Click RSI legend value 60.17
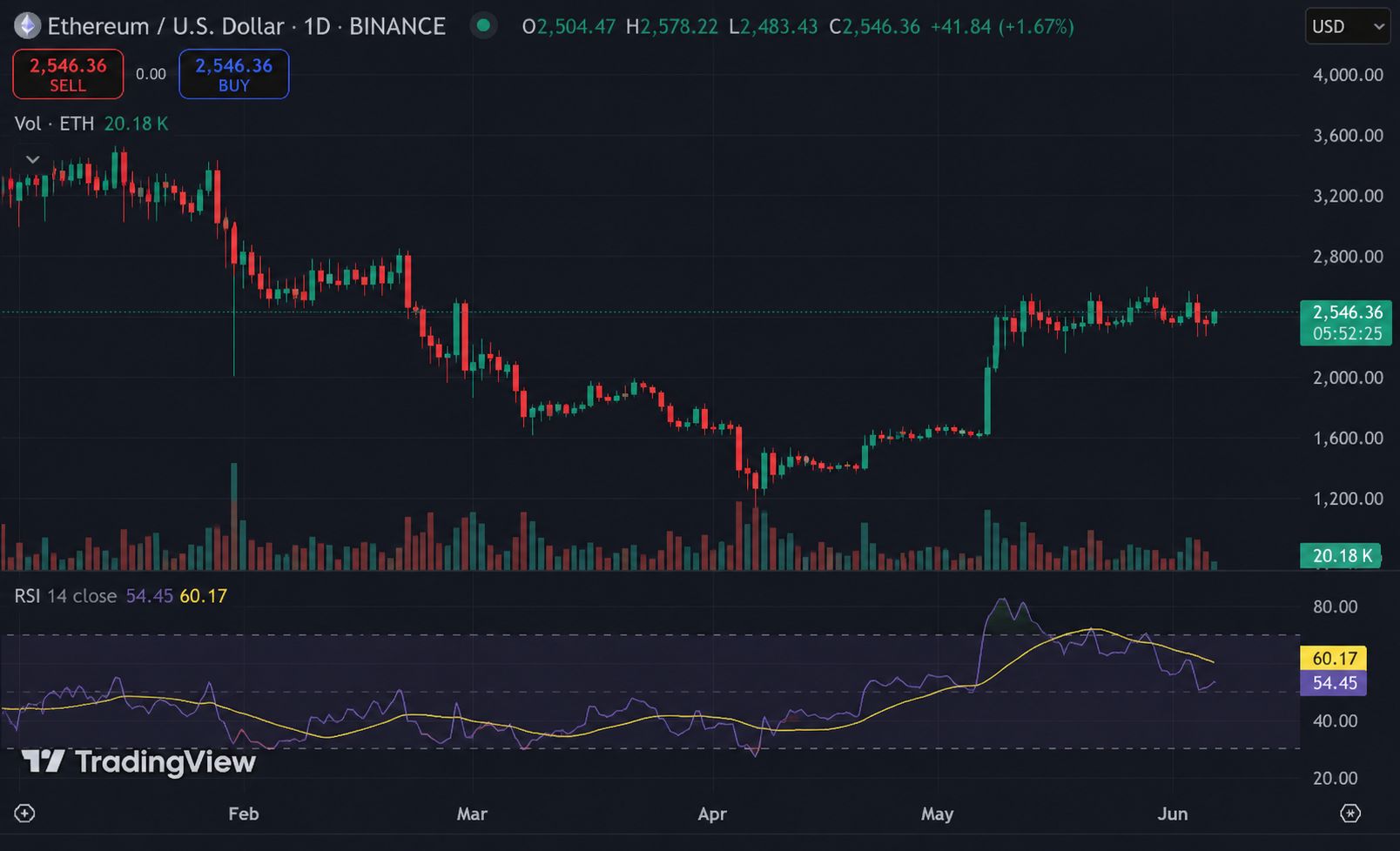The width and height of the screenshot is (1400, 851). tap(204, 596)
